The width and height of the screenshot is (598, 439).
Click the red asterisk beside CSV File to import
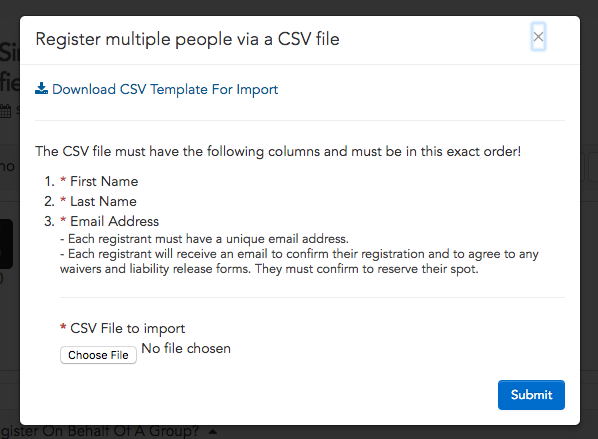pyautogui.click(x=63, y=327)
